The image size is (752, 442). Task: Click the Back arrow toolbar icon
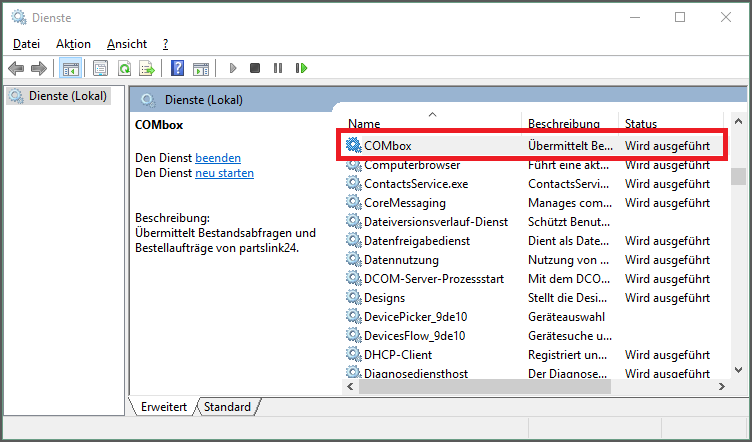click(16, 69)
